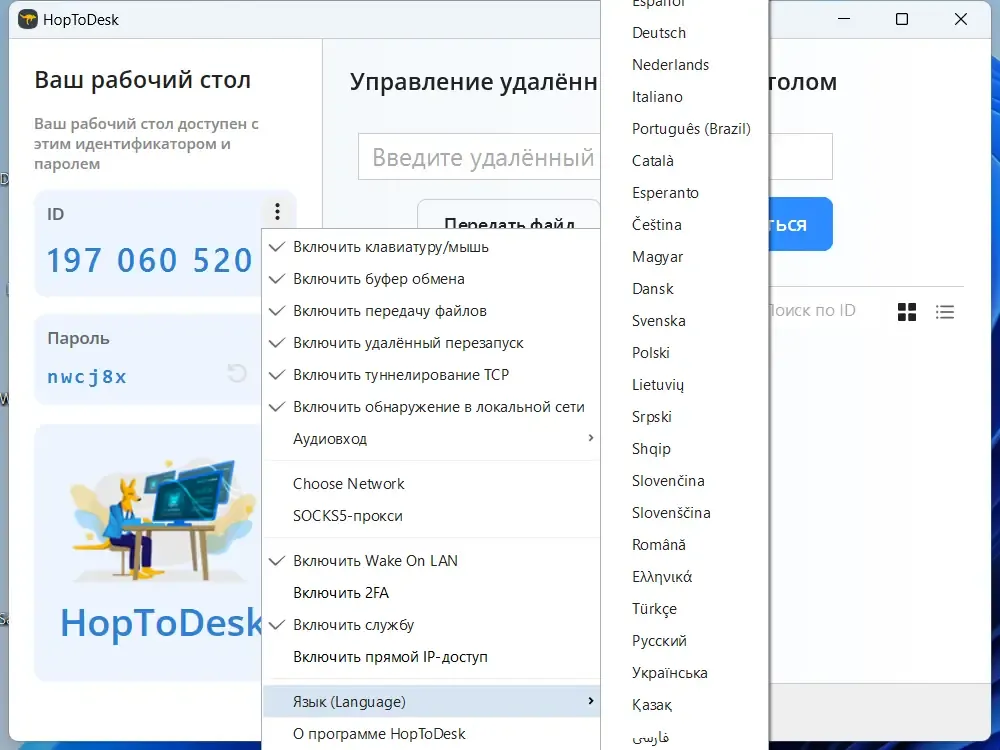
Task: Toggle Включить передачу файлов option
Action: pos(431,311)
